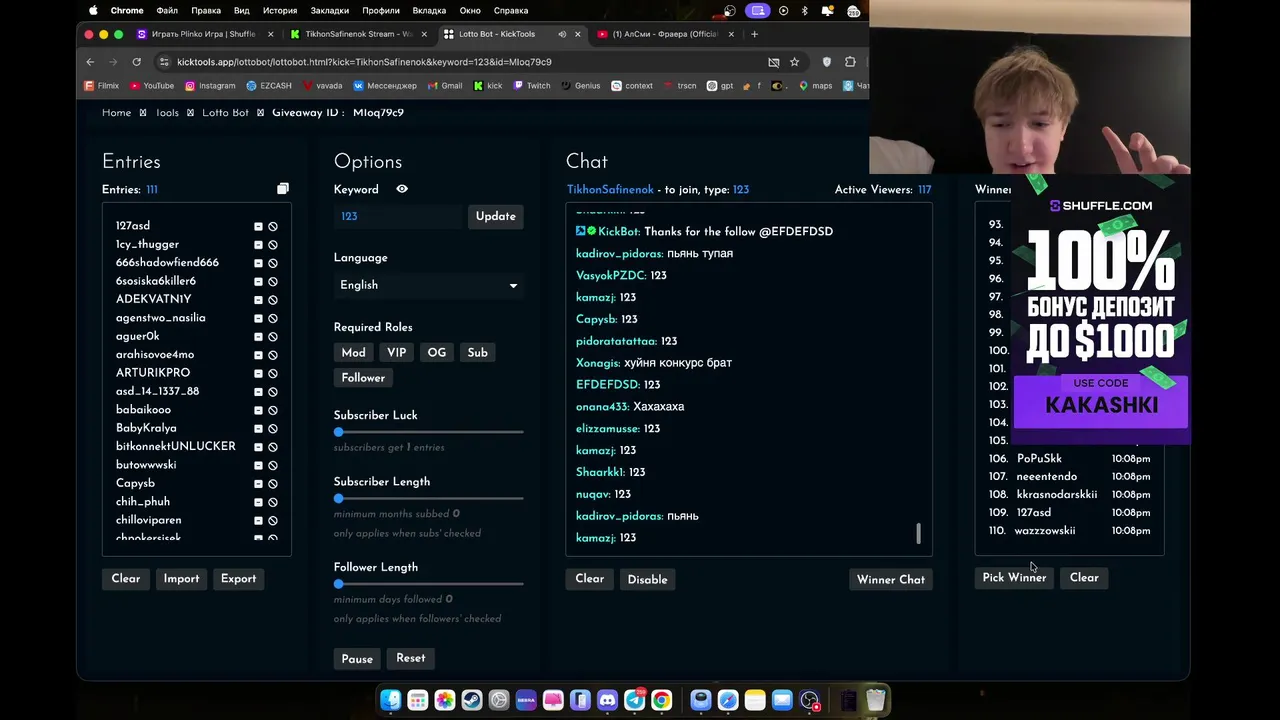Copy the entries list with the copy icon
The image size is (1280, 720).
(x=283, y=189)
